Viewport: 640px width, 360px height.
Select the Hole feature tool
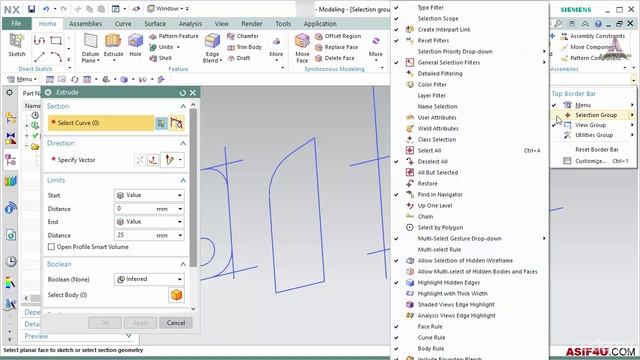136,45
